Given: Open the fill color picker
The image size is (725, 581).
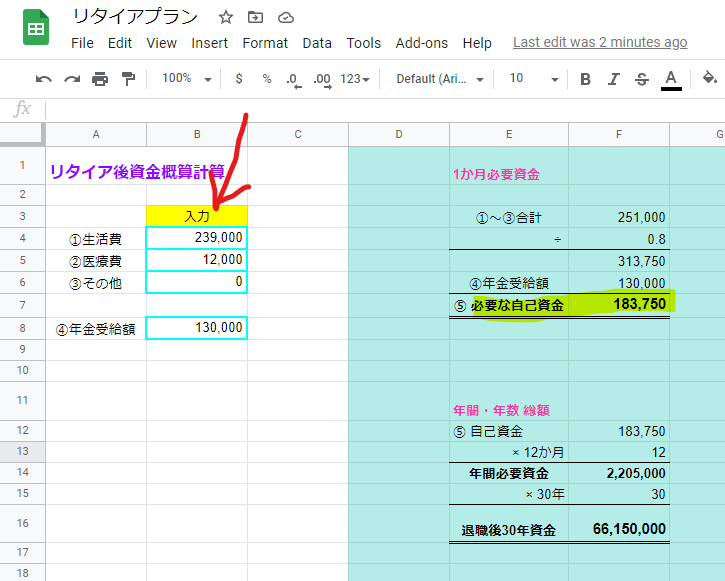Looking at the screenshot, I should [x=709, y=78].
